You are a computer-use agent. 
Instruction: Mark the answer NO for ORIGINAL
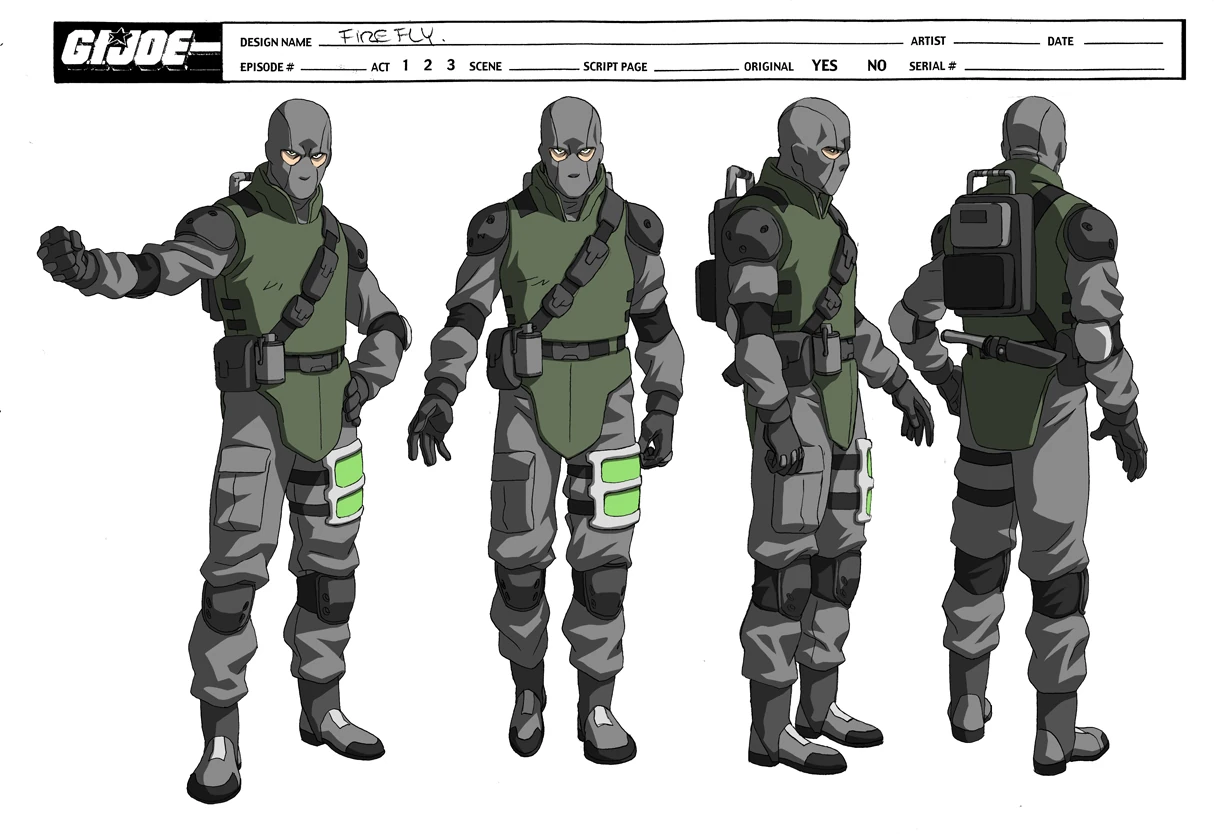[876, 65]
